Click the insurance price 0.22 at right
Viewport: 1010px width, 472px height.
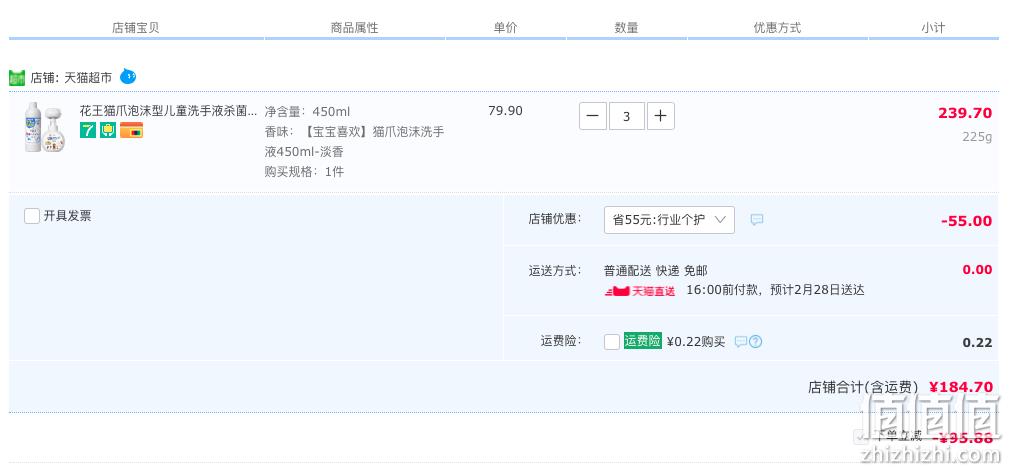(x=977, y=343)
